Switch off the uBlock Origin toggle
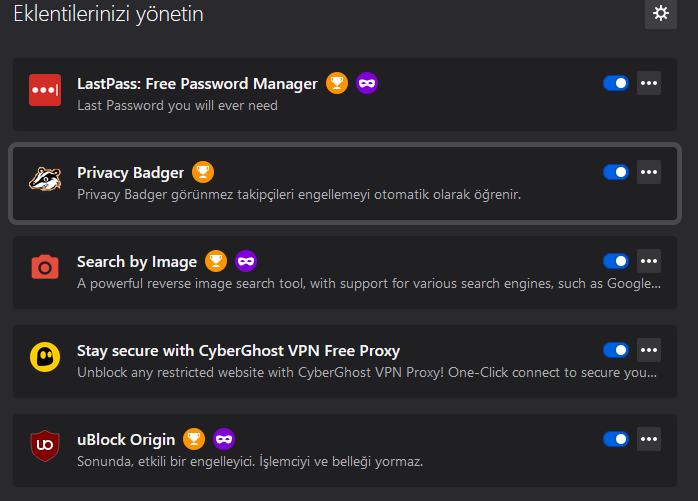698x501 pixels. pos(616,439)
